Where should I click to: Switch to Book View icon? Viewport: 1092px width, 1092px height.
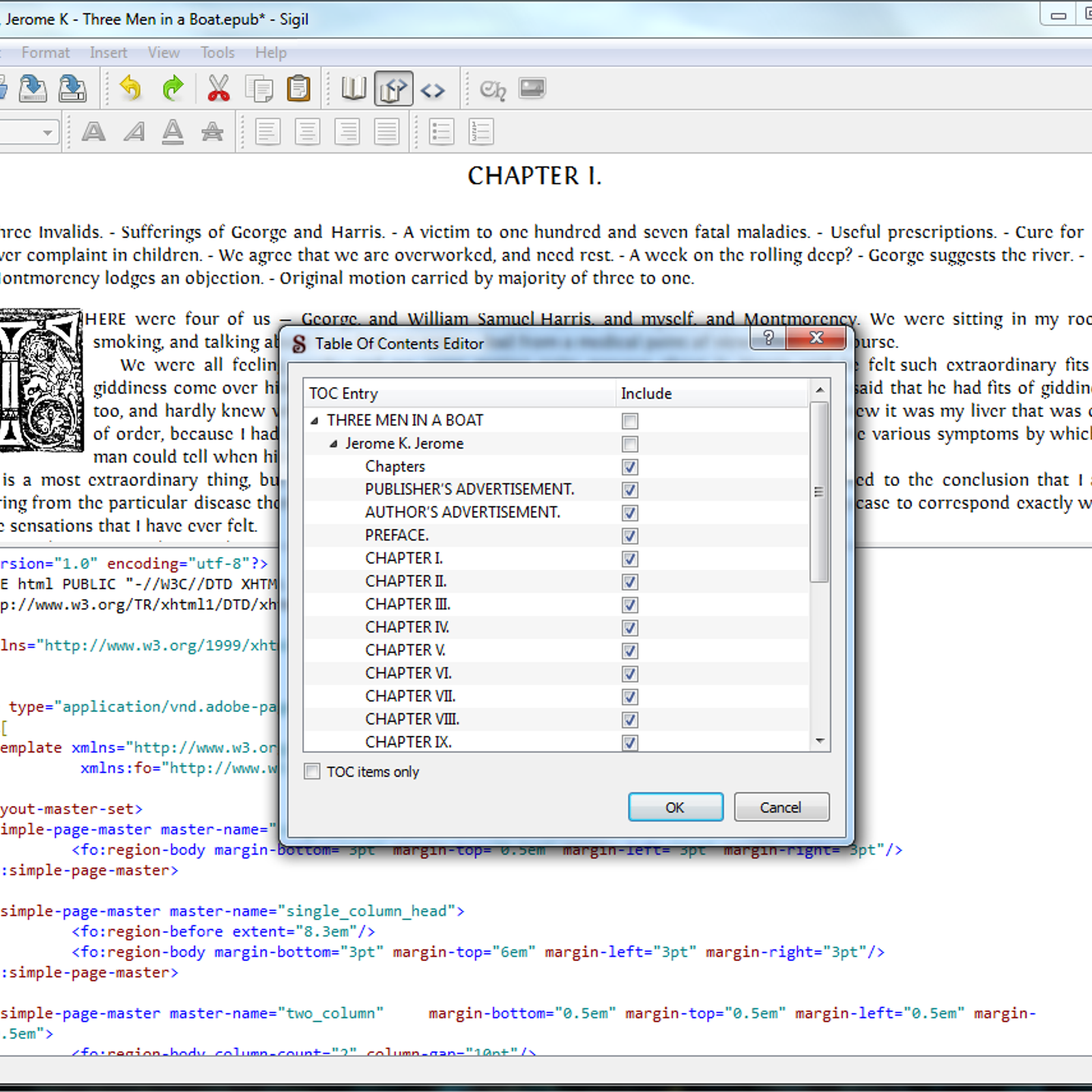click(x=354, y=89)
